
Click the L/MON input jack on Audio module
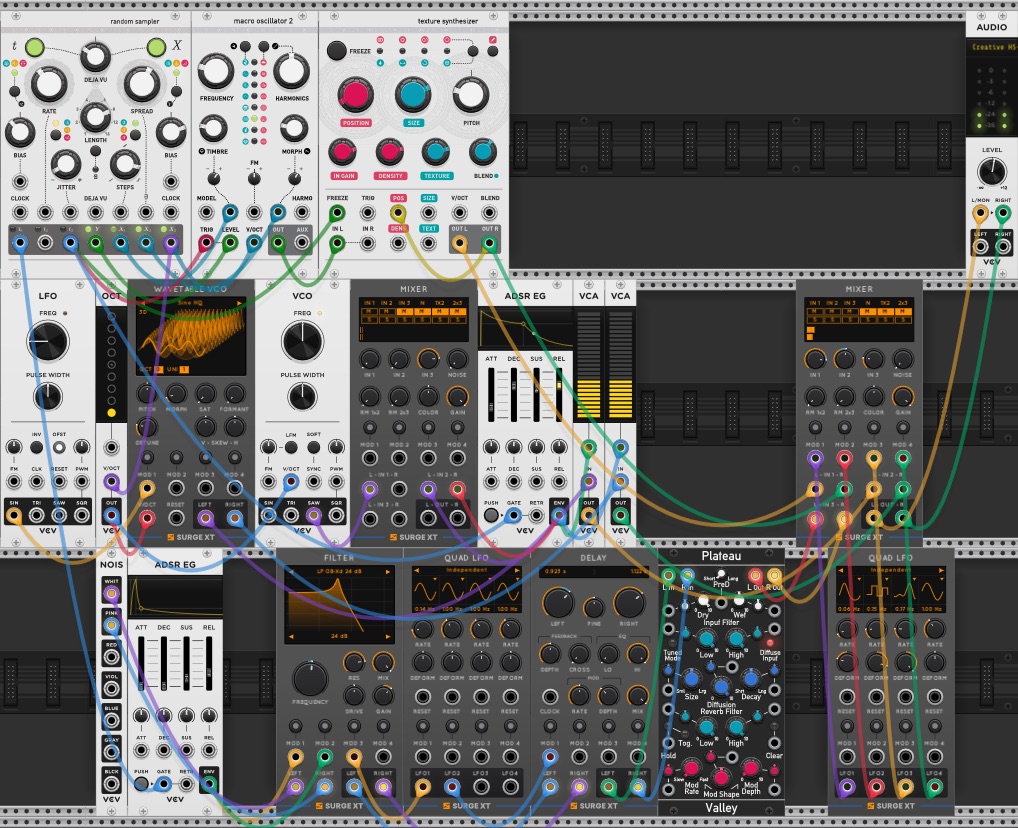tap(980, 213)
